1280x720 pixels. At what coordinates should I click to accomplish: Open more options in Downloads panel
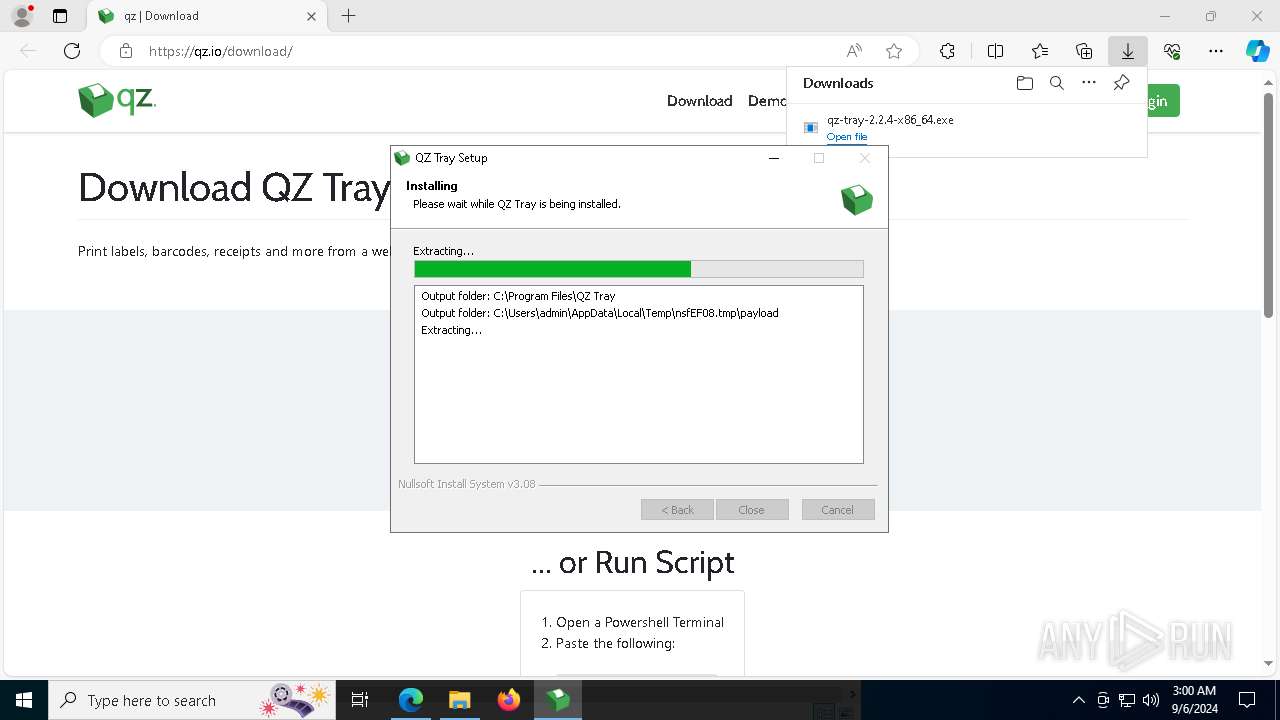click(x=1089, y=83)
